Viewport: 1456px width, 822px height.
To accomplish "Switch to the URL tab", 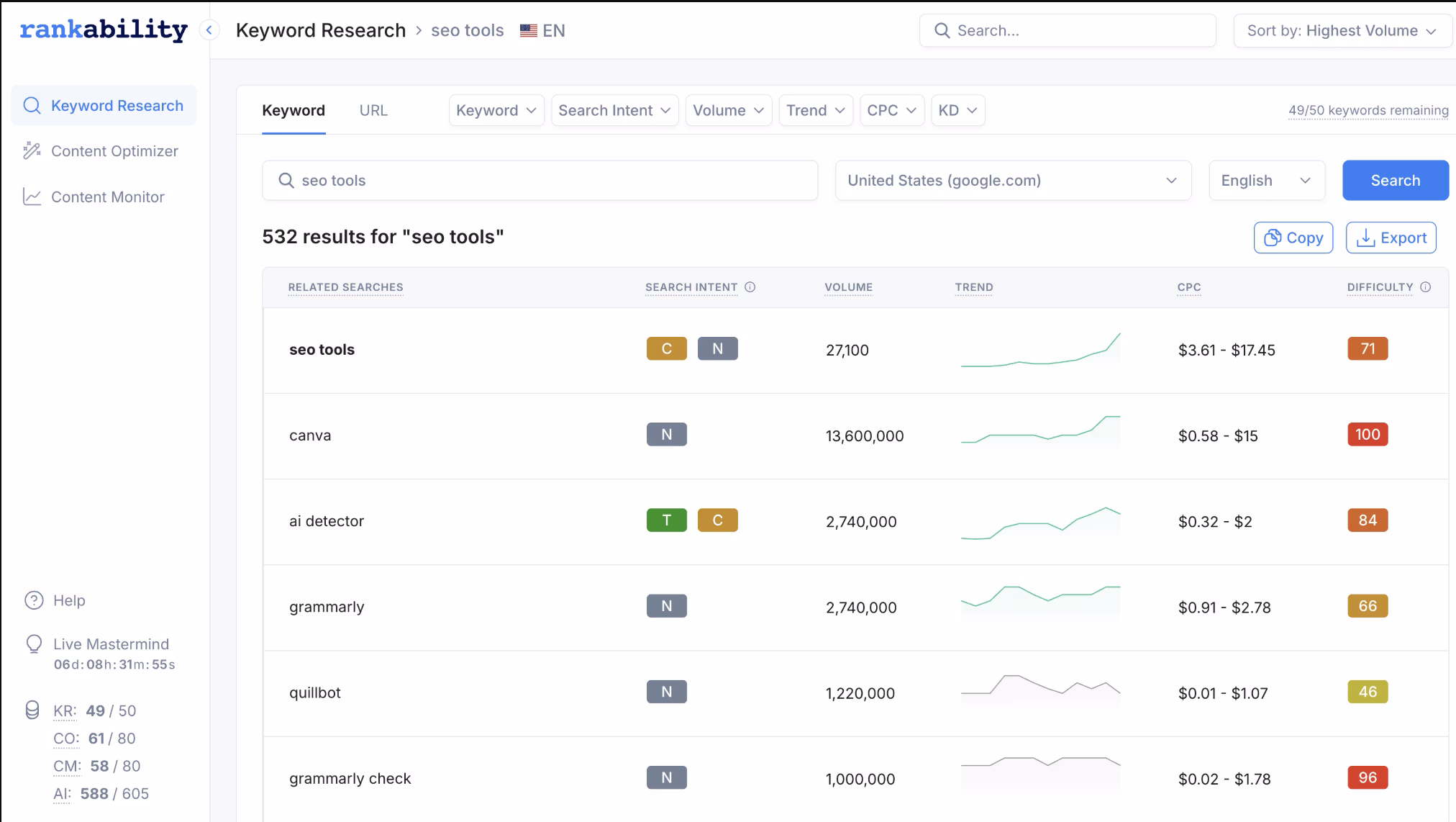I will point(373,110).
